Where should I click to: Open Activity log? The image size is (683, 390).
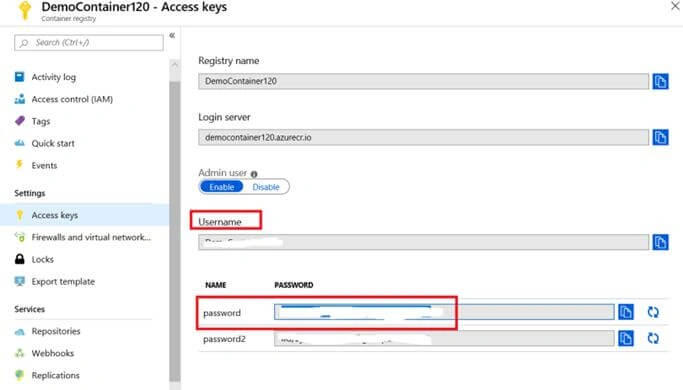(54, 77)
